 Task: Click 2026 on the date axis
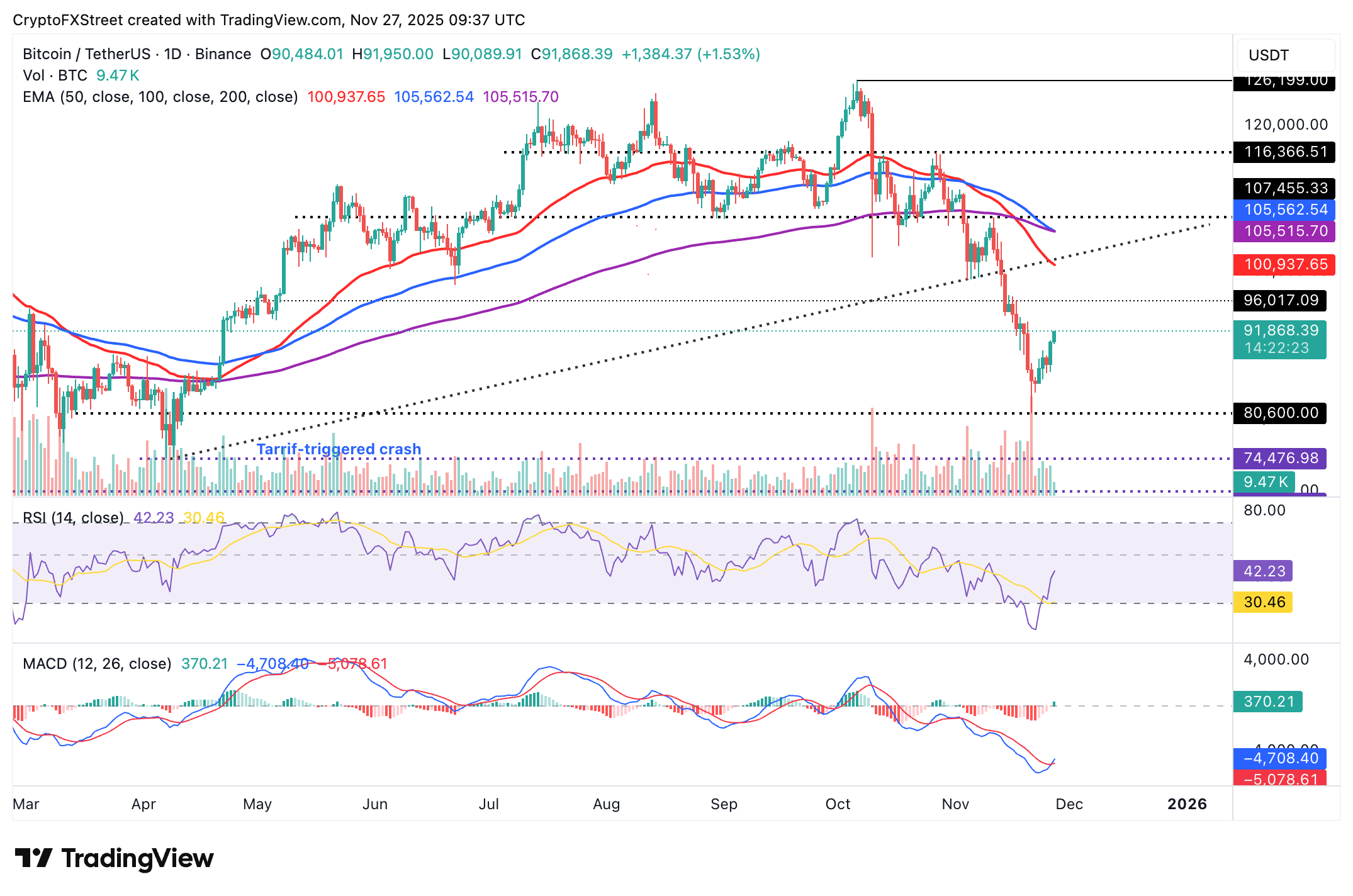pyautogui.click(x=1189, y=804)
